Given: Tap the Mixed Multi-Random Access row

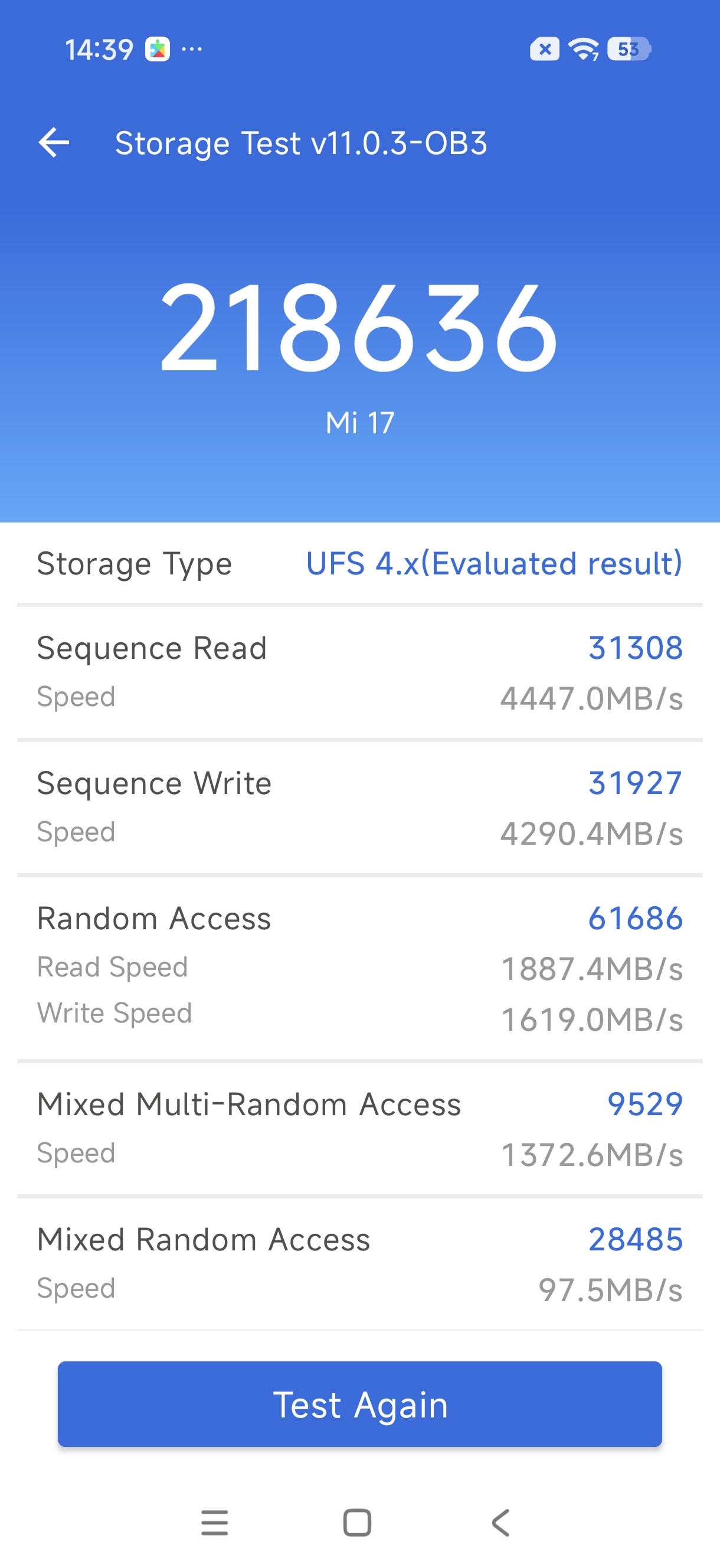Looking at the screenshot, I should point(359,1128).
